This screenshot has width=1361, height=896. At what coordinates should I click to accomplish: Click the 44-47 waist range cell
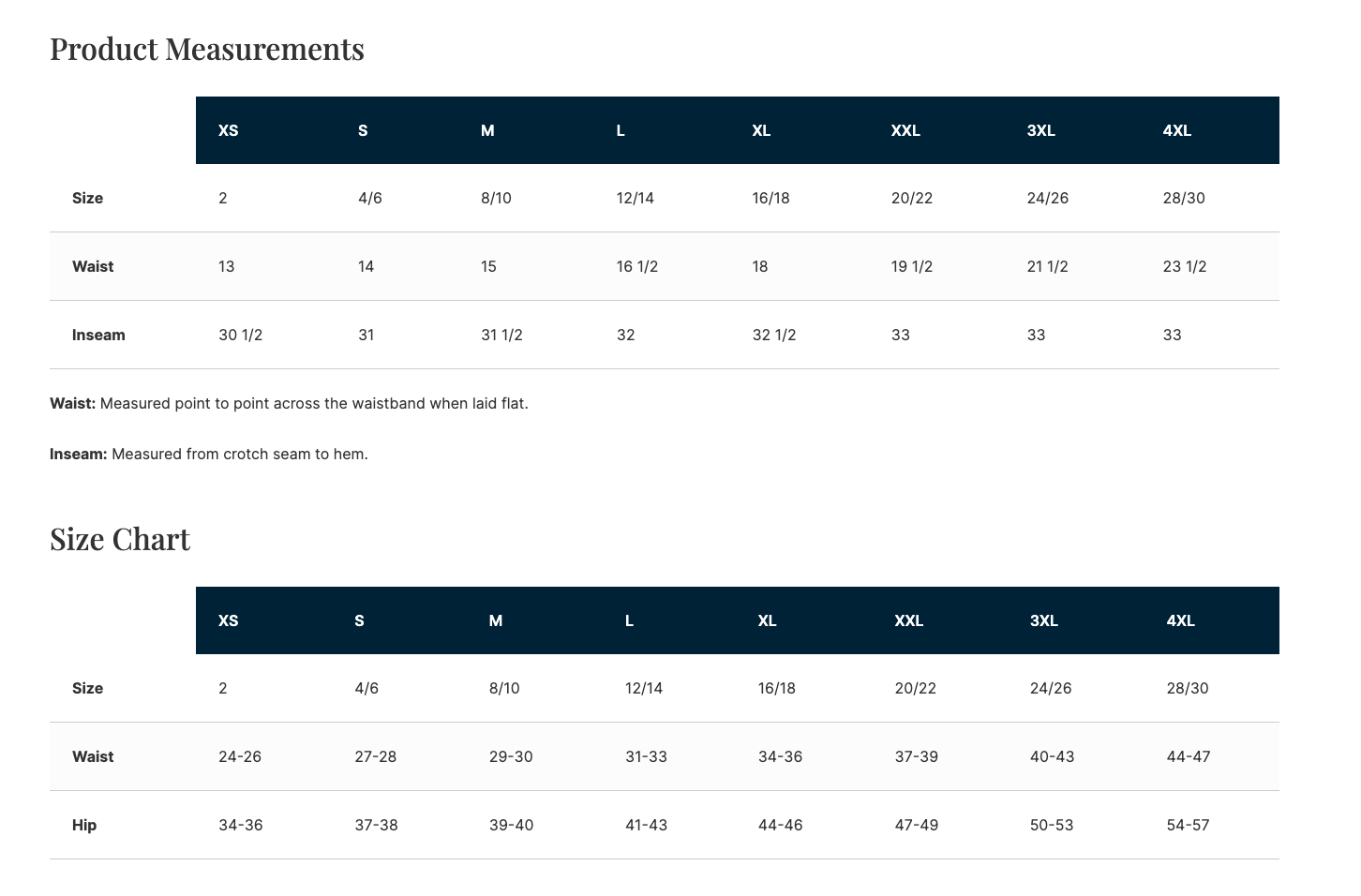point(1189,756)
